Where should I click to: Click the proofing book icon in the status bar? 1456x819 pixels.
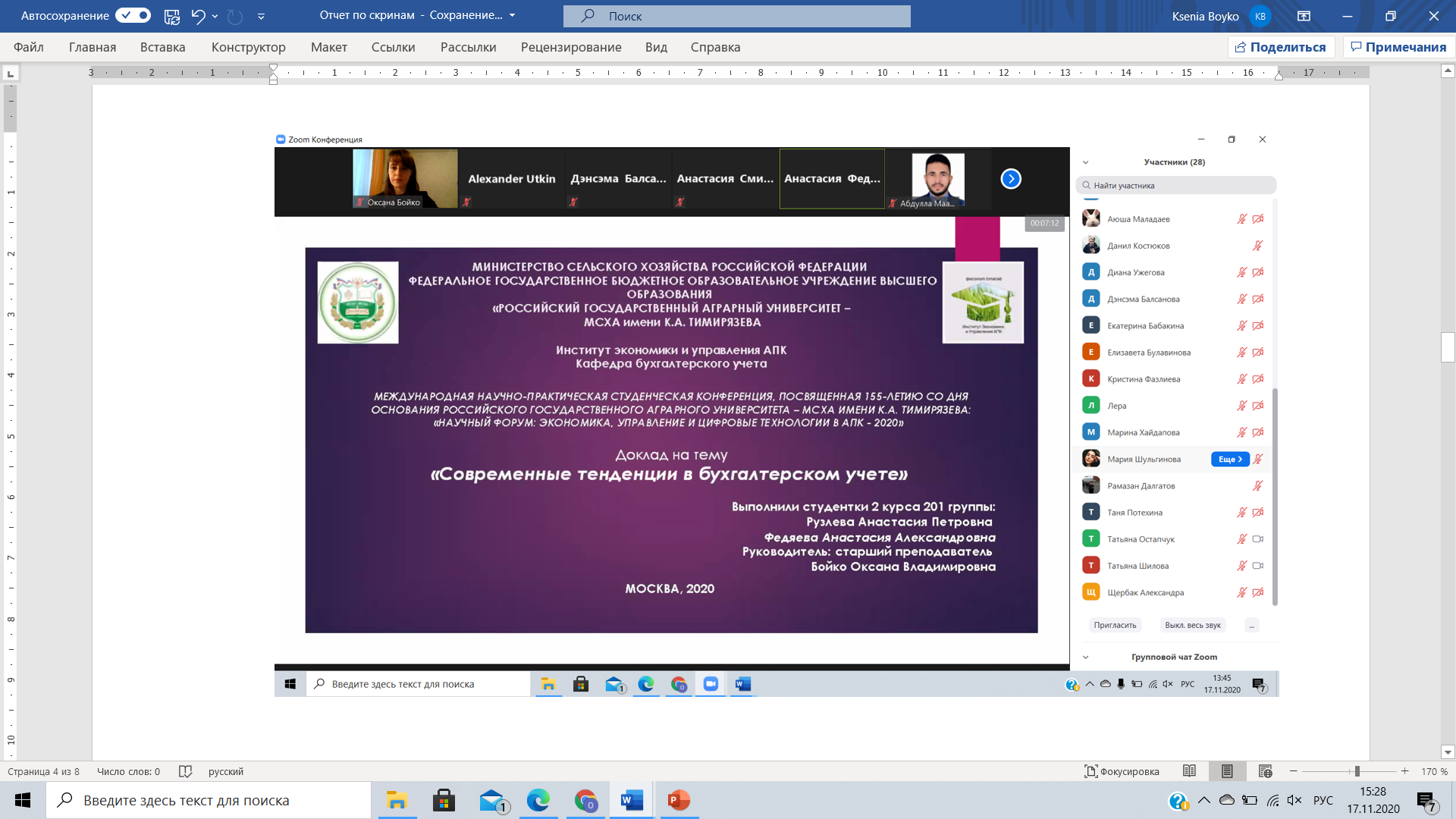[x=185, y=771]
